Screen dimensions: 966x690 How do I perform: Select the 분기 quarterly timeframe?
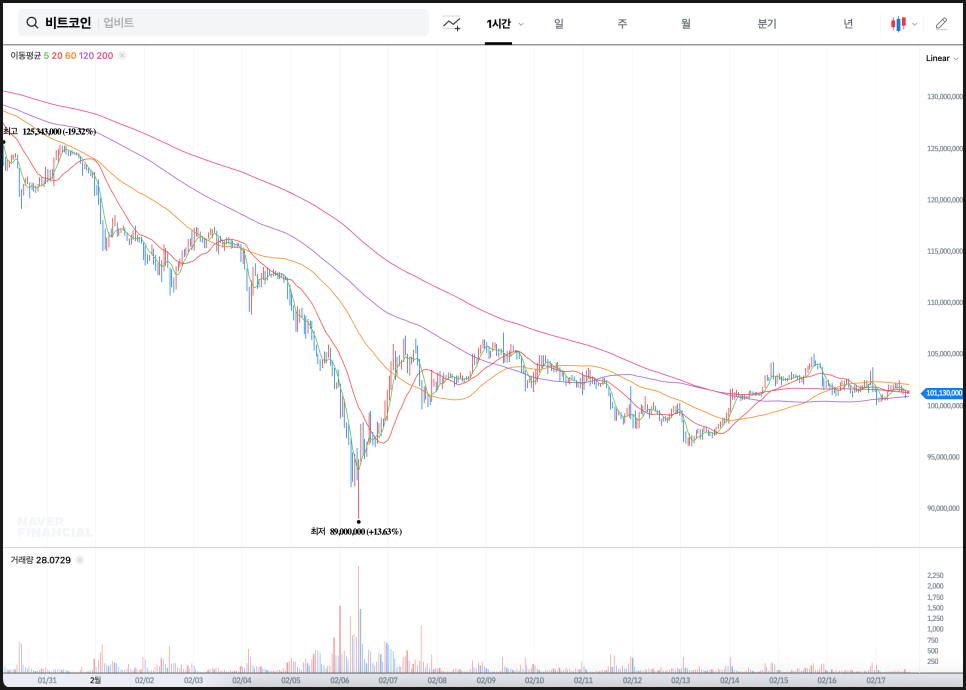(767, 23)
